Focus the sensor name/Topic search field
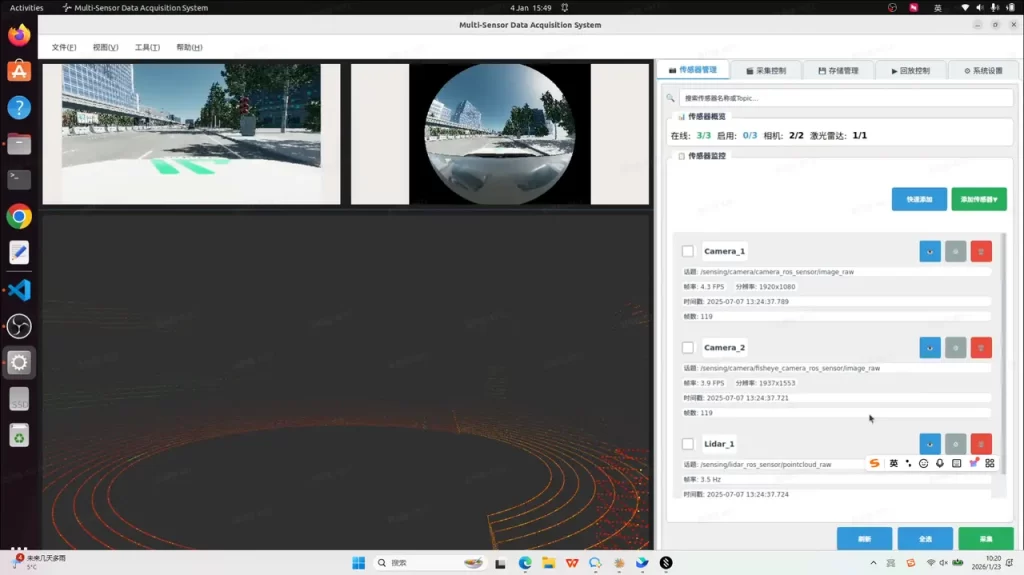This screenshot has height=575, width=1024. click(x=846, y=98)
